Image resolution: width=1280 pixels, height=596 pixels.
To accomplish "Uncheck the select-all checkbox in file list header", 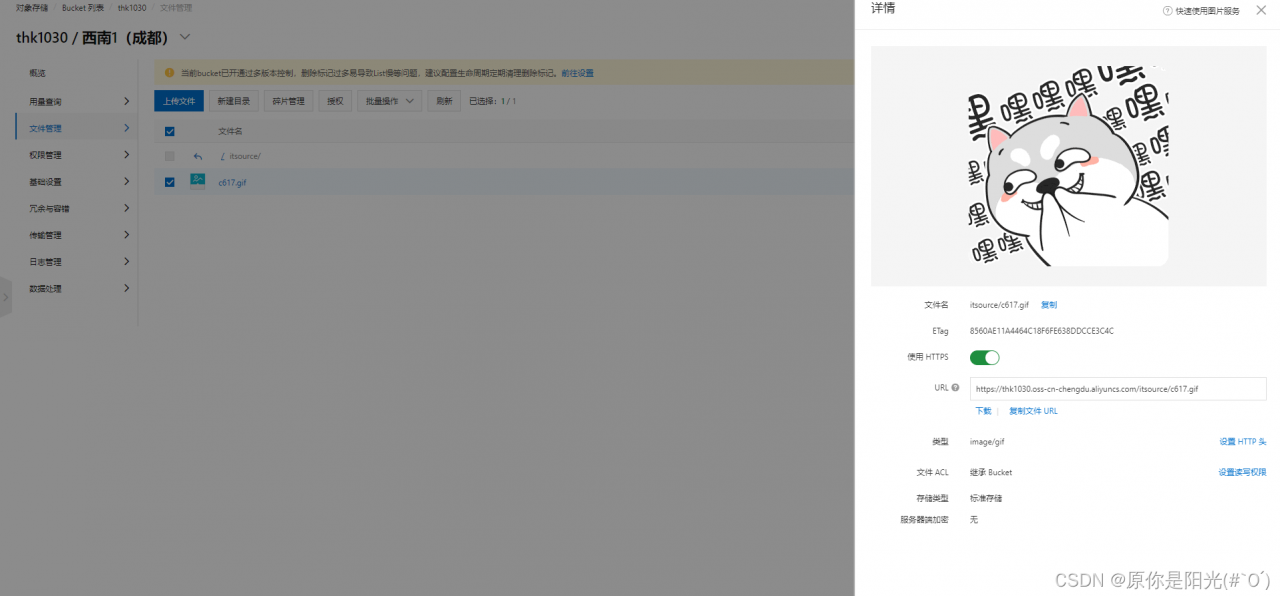I will click(170, 130).
